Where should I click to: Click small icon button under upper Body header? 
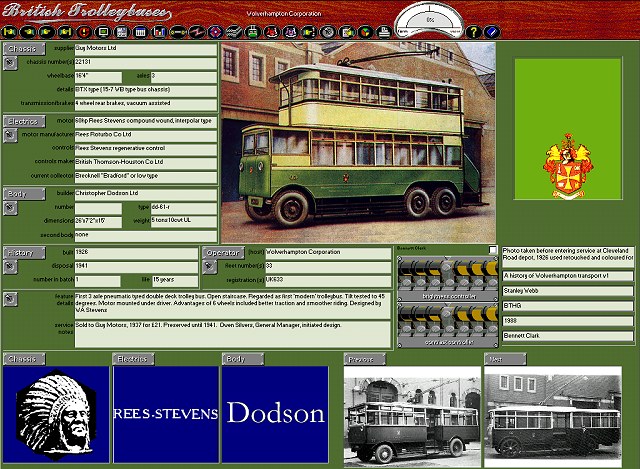point(11,208)
